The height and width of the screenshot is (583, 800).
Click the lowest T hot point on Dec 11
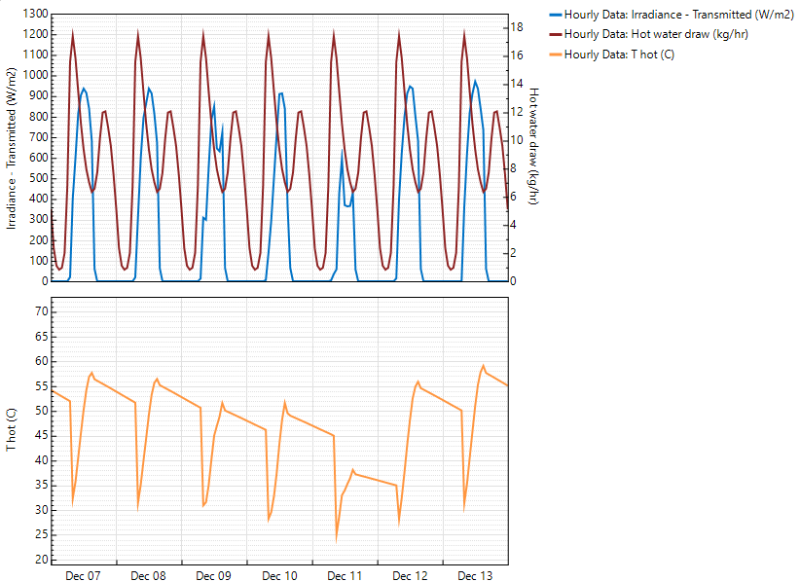[336, 541]
